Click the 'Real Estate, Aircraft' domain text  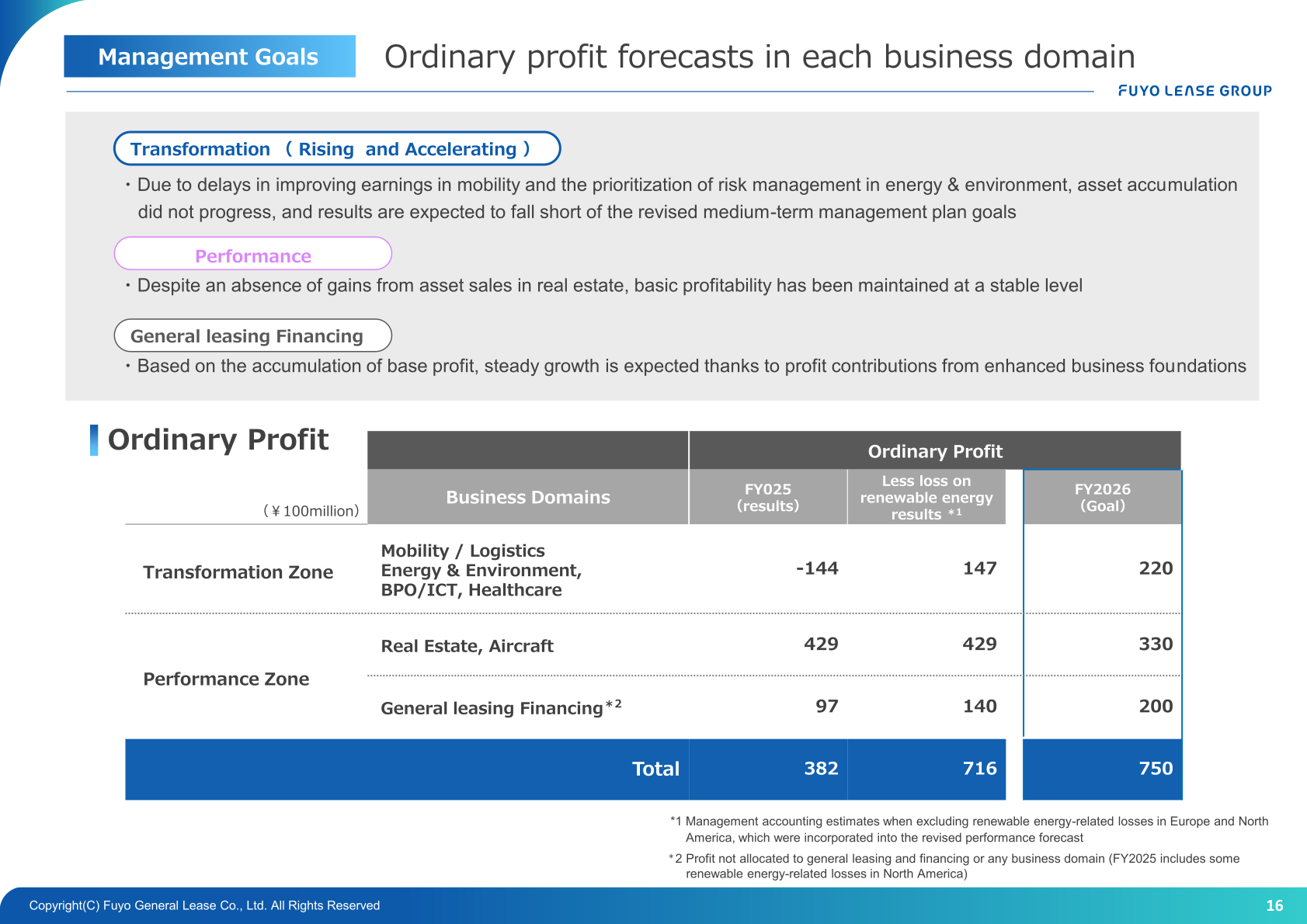(467, 646)
